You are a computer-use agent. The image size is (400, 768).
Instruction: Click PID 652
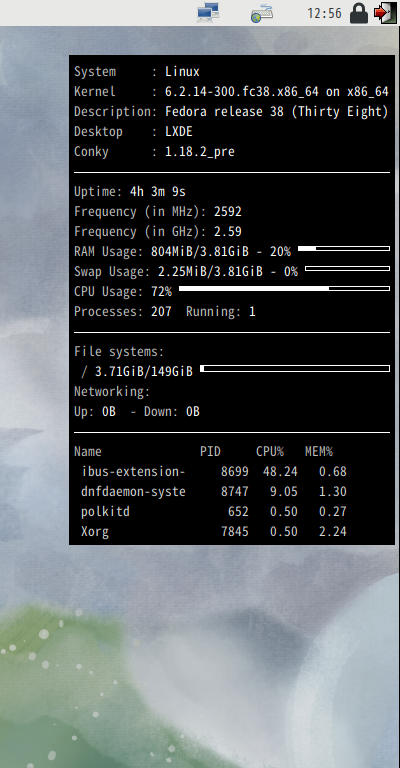tap(238, 512)
